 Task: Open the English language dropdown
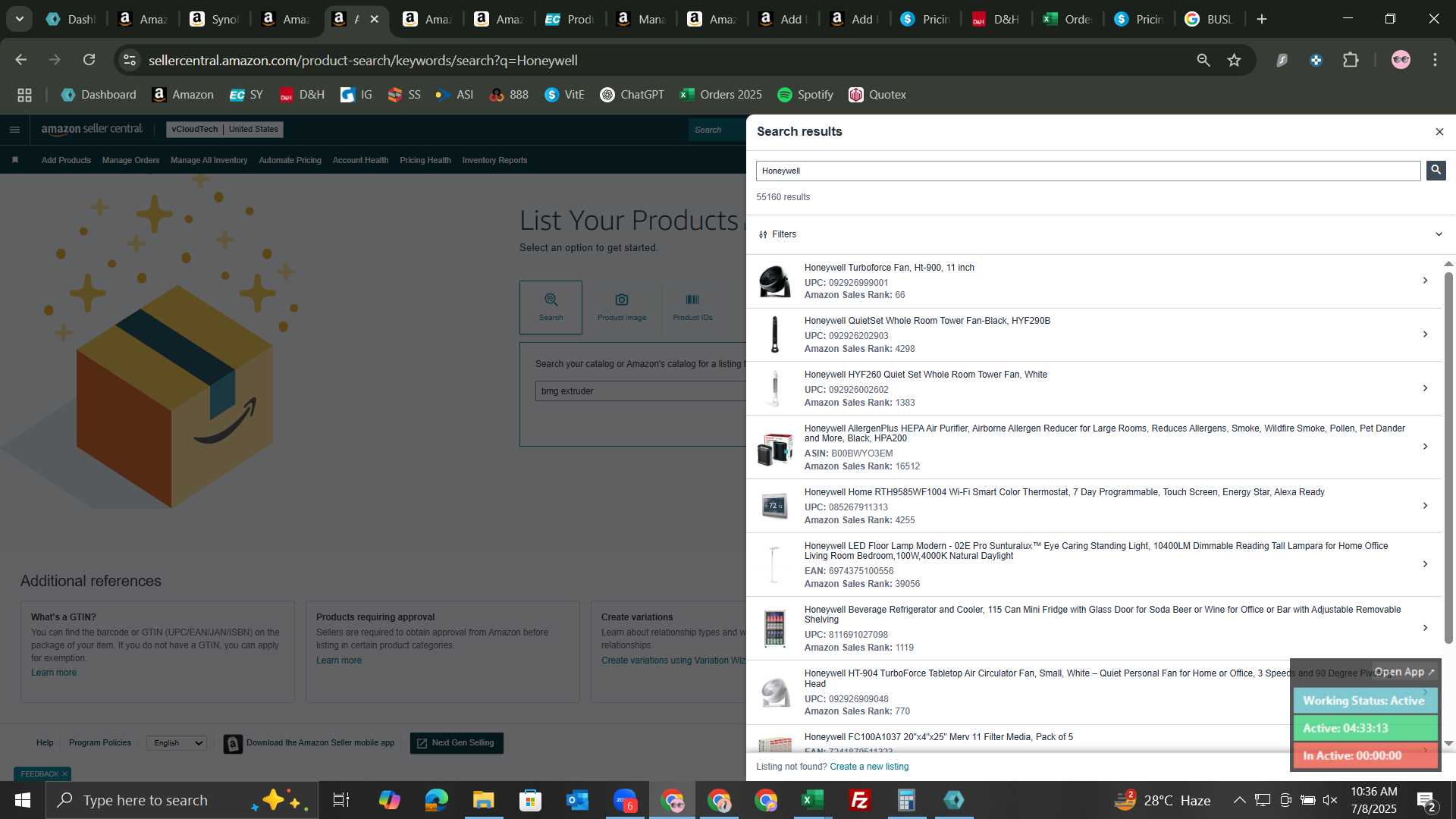pos(177,743)
